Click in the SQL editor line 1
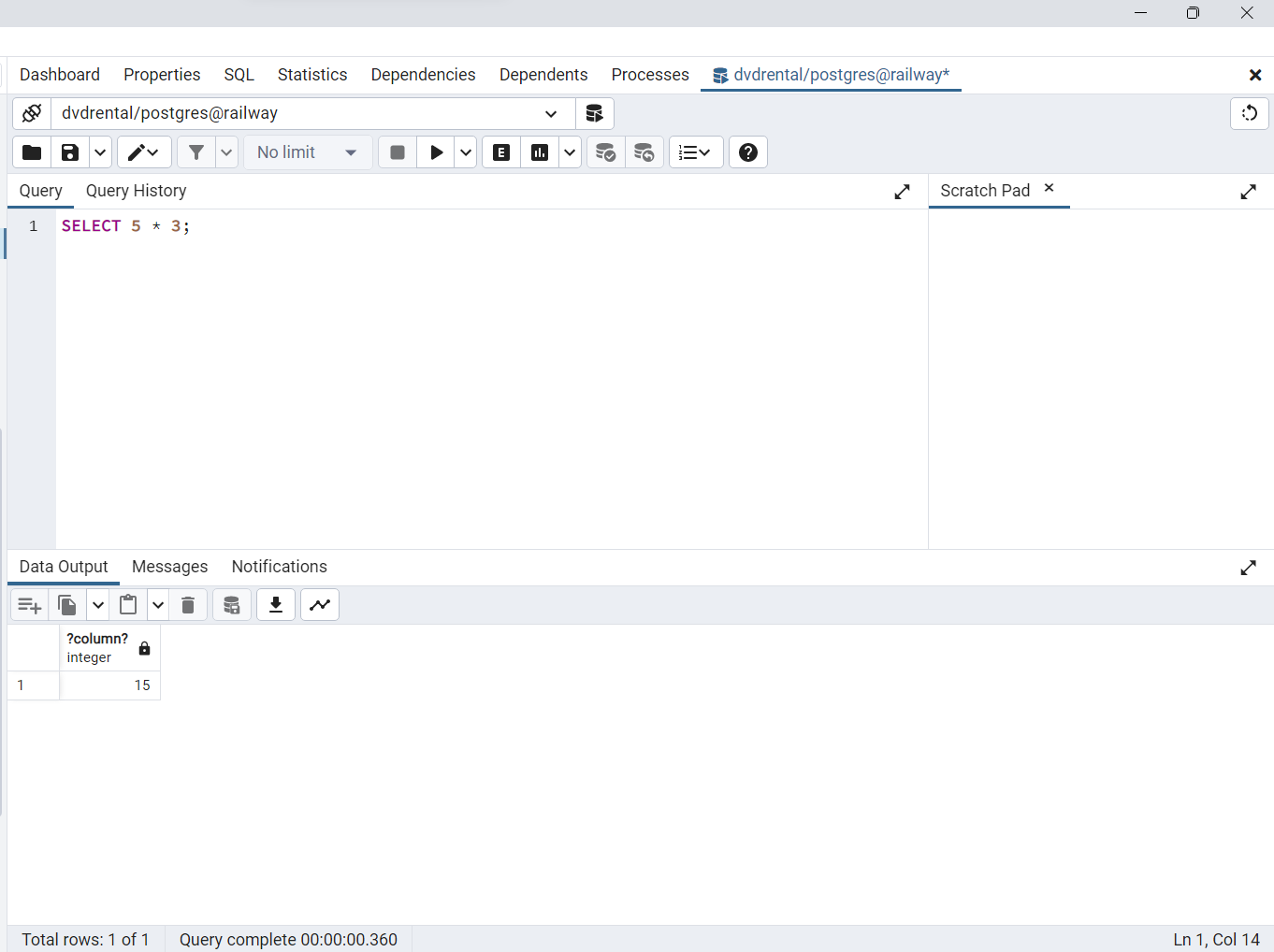The height and width of the screenshot is (952, 1274). tap(491, 226)
